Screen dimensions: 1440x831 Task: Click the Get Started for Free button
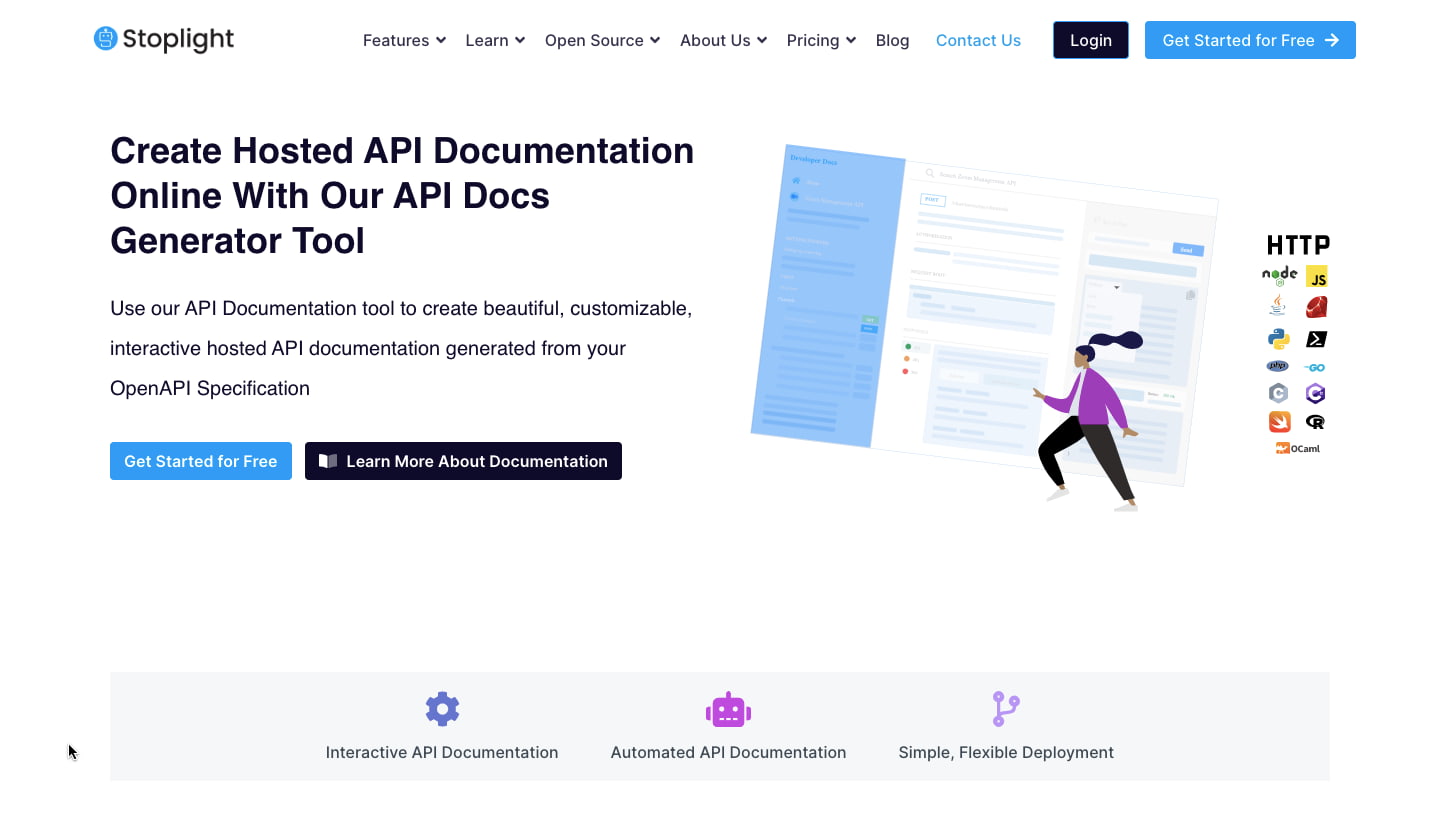tap(200, 461)
